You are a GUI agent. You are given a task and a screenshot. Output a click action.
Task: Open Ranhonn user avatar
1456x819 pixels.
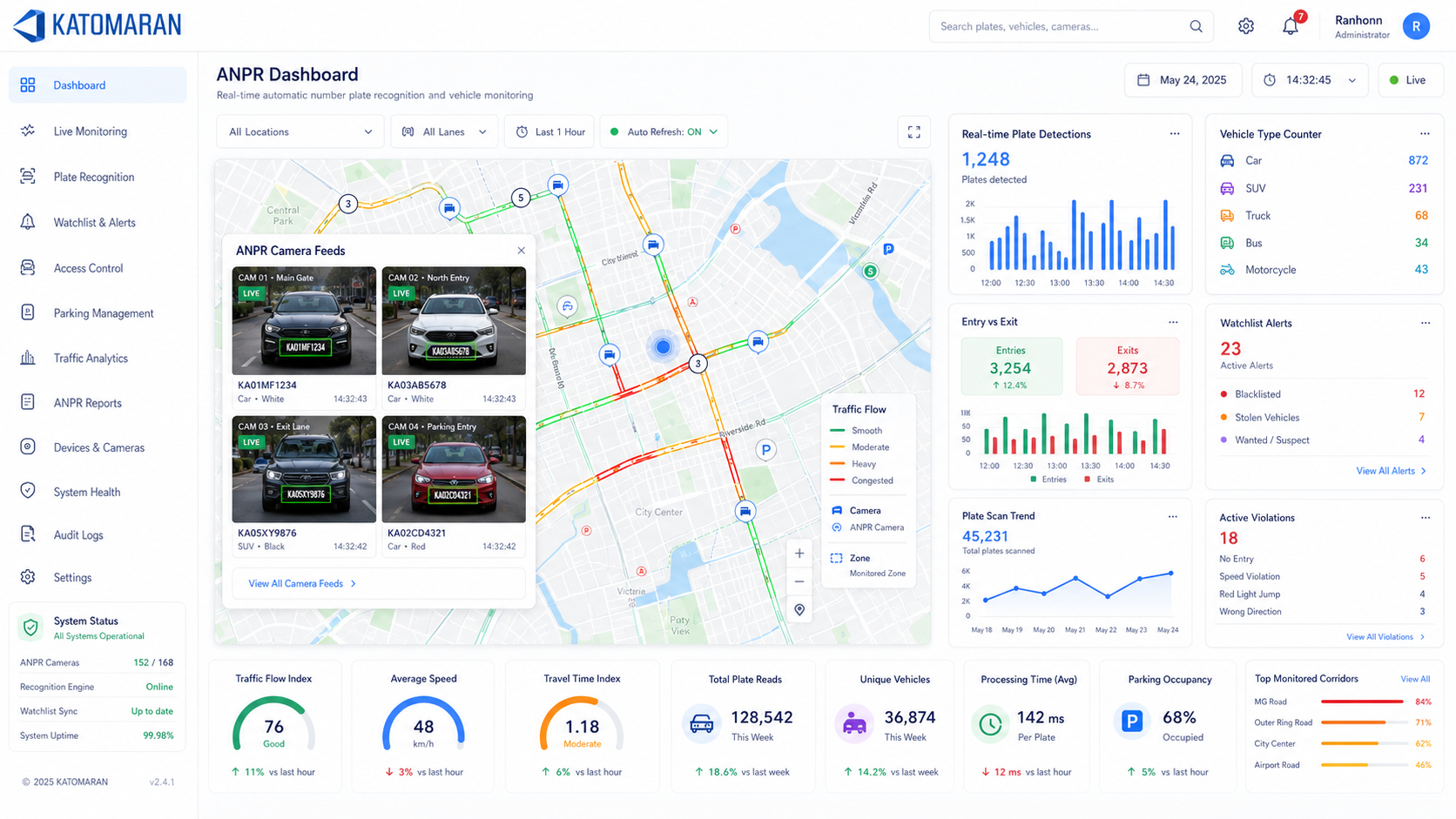click(1416, 26)
